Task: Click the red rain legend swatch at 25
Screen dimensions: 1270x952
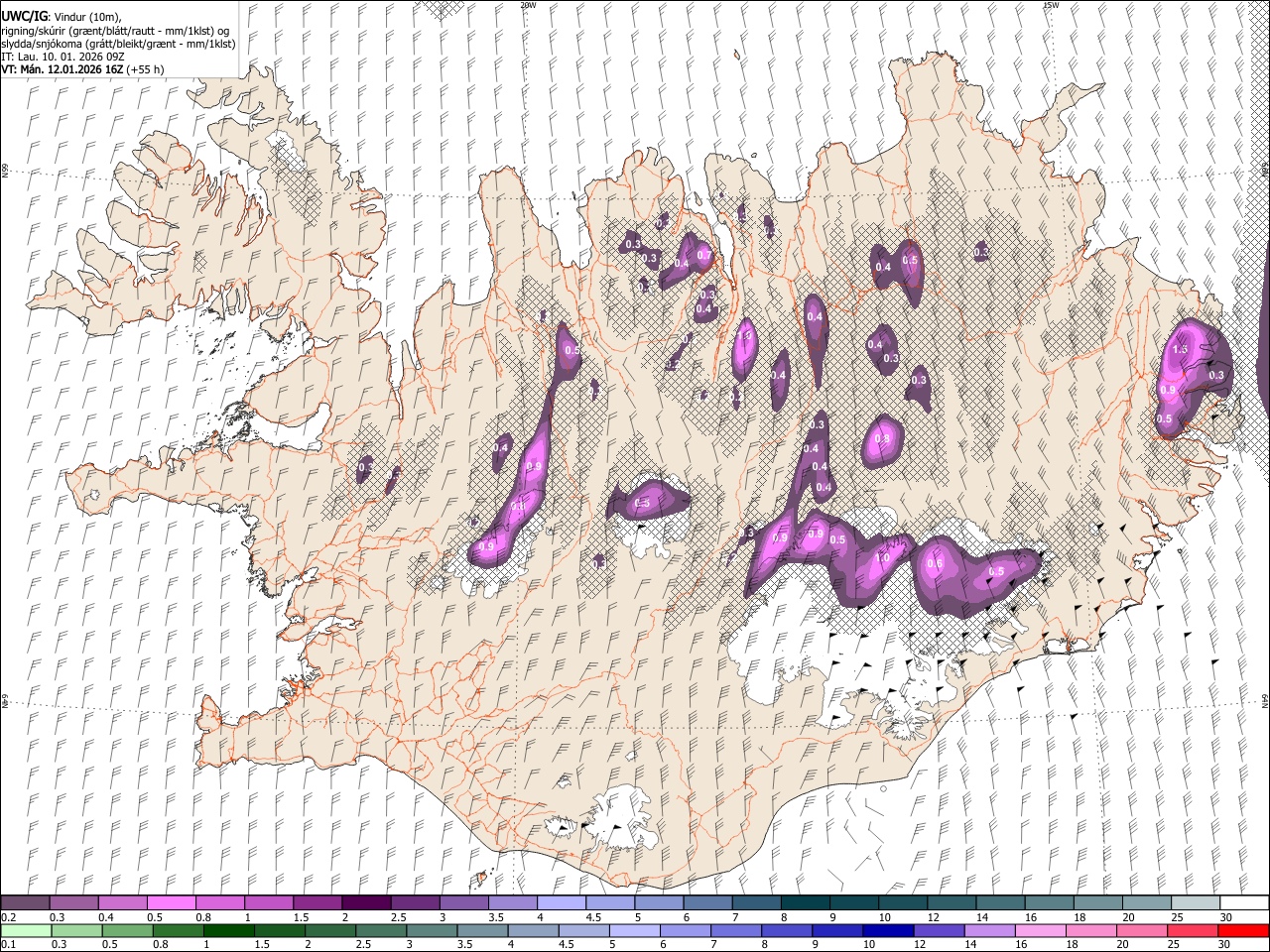Action: [1192, 930]
